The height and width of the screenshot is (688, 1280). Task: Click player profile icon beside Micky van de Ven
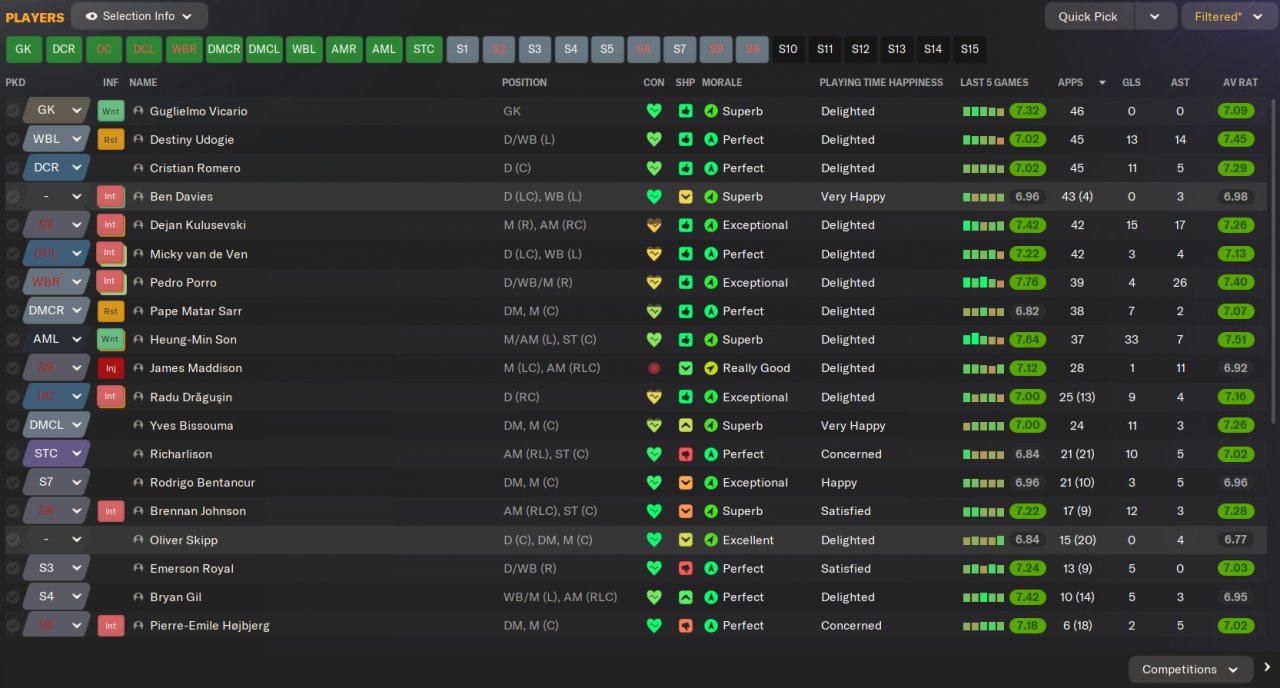138,254
